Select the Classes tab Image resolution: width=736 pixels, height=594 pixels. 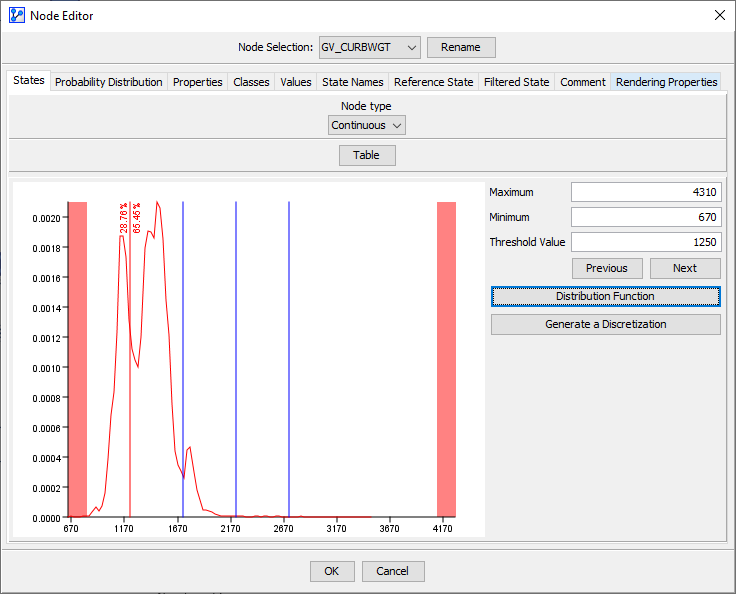coord(251,82)
